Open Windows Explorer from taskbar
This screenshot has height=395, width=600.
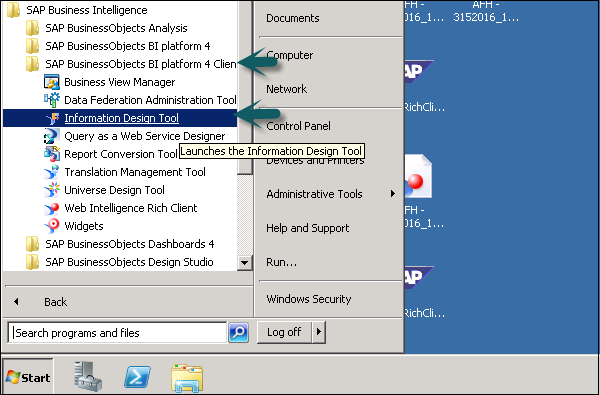(x=187, y=378)
